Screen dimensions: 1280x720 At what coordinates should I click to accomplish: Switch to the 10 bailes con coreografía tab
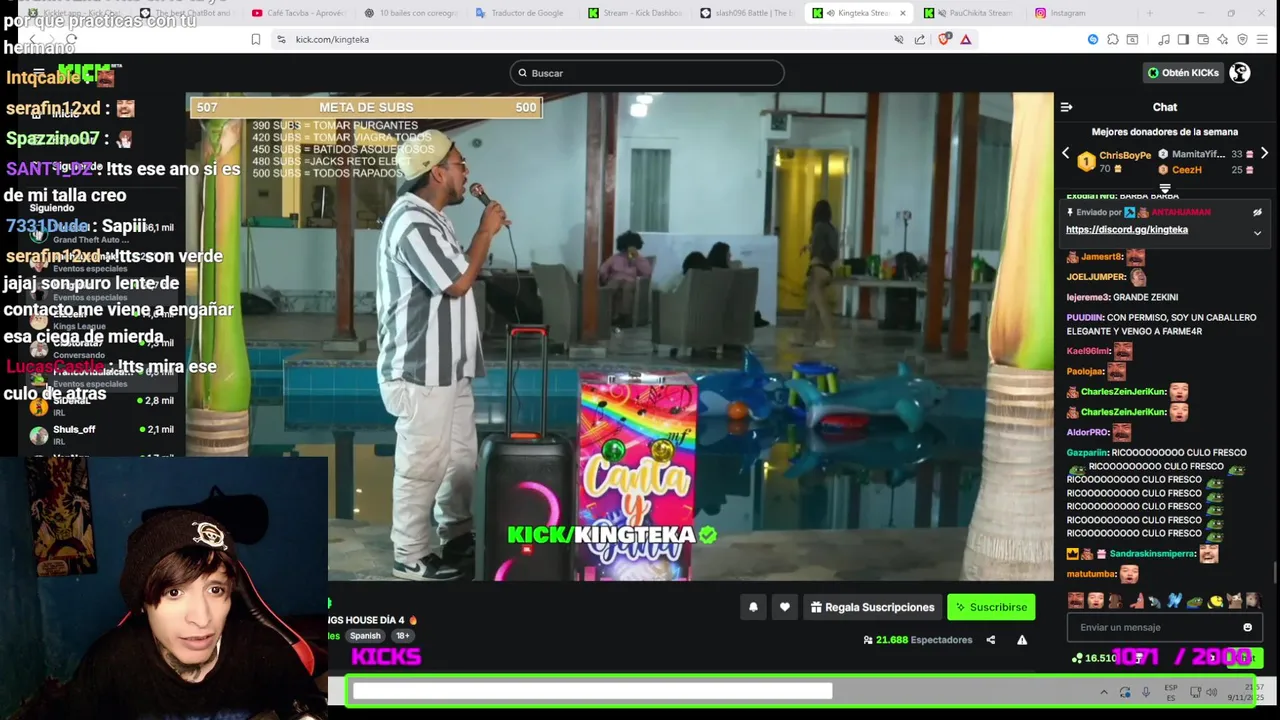(411, 13)
